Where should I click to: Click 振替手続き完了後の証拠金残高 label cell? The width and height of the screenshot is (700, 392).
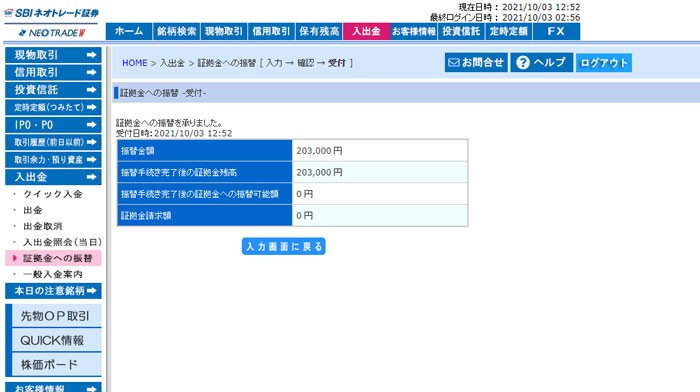(205, 172)
